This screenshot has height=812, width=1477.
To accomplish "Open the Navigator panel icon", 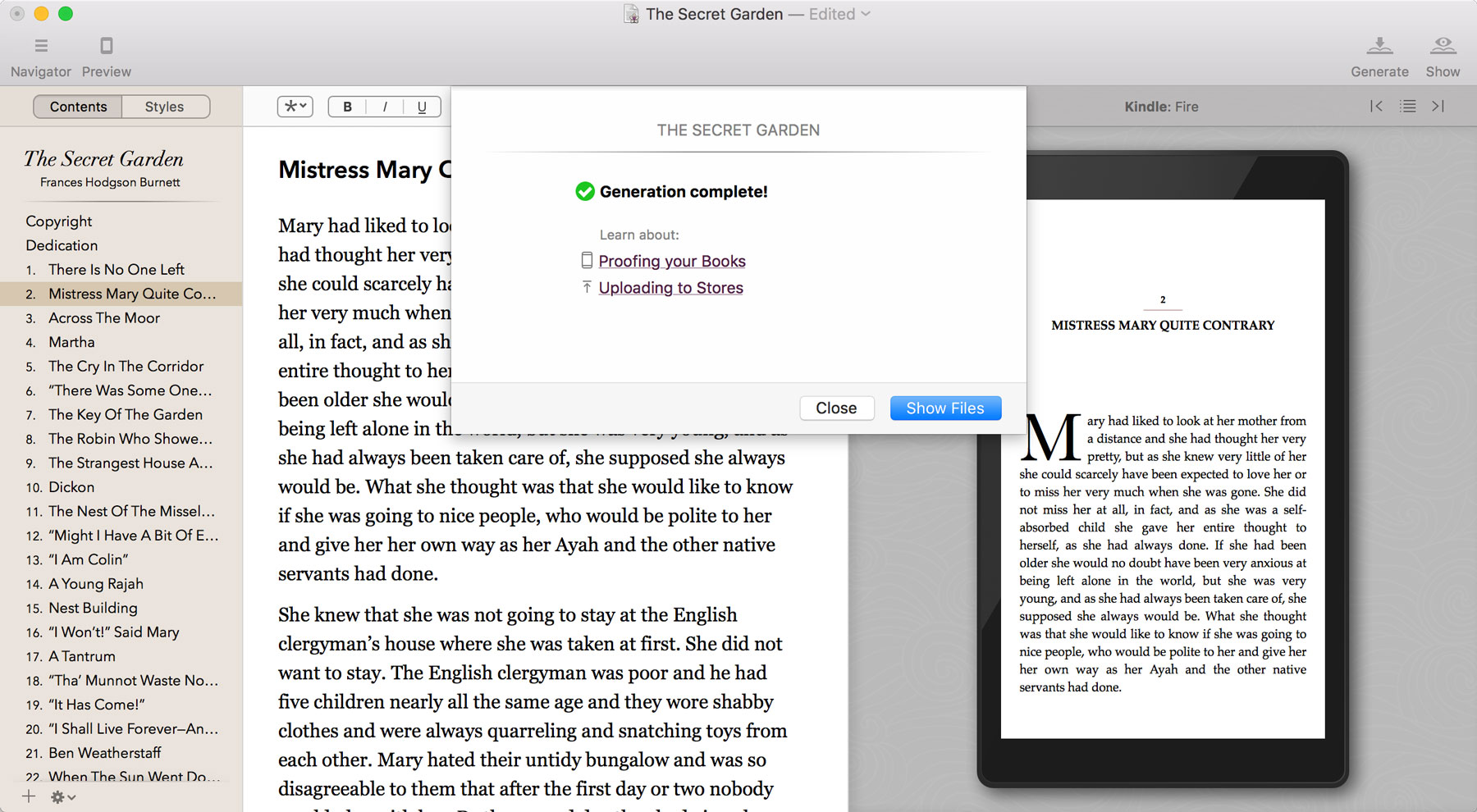I will click(x=41, y=46).
